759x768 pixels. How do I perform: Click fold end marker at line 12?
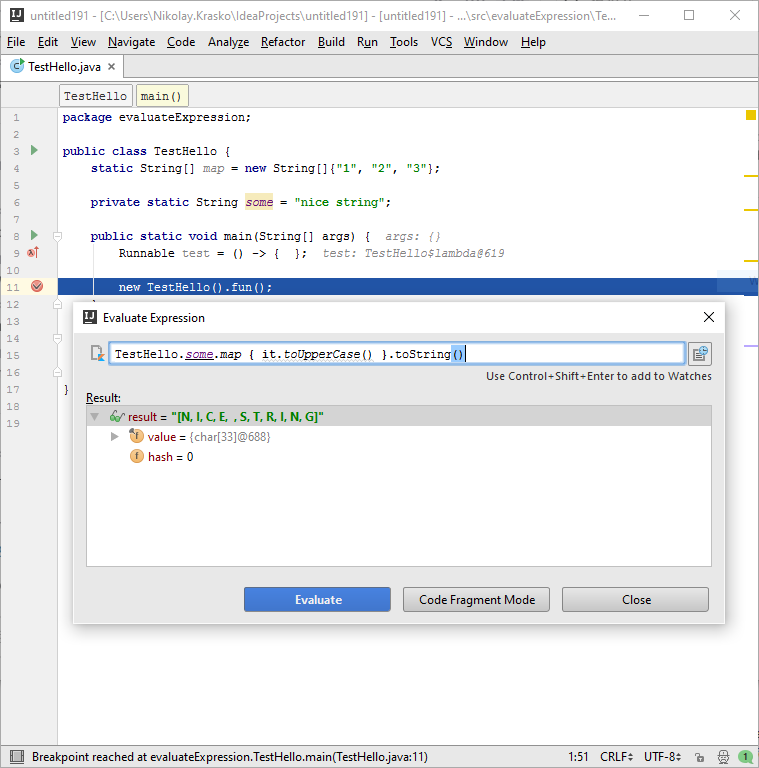tap(57, 304)
